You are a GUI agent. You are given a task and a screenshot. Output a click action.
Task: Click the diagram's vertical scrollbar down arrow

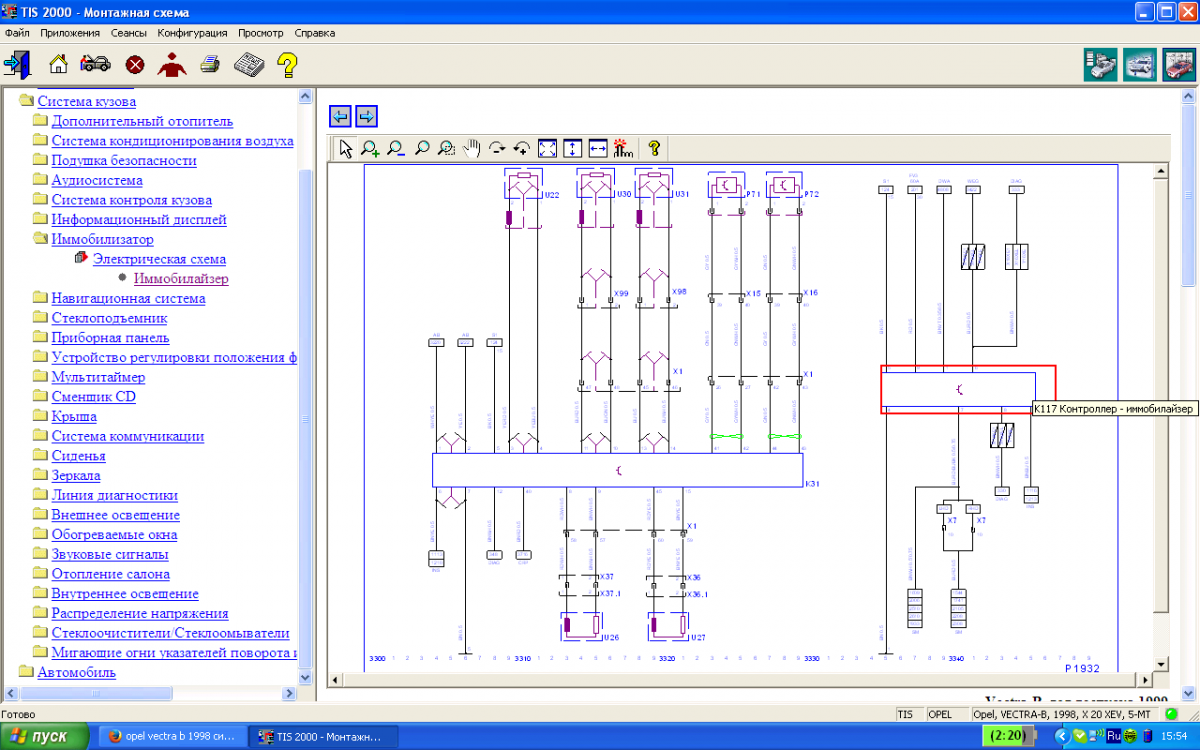coord(1160,665)
